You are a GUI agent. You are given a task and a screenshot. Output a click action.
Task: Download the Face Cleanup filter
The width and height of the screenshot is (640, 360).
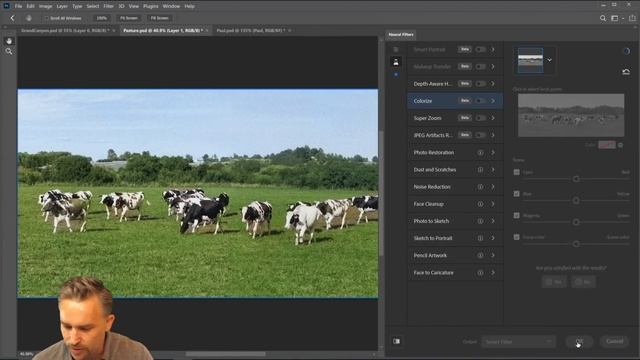click(480, 204)
